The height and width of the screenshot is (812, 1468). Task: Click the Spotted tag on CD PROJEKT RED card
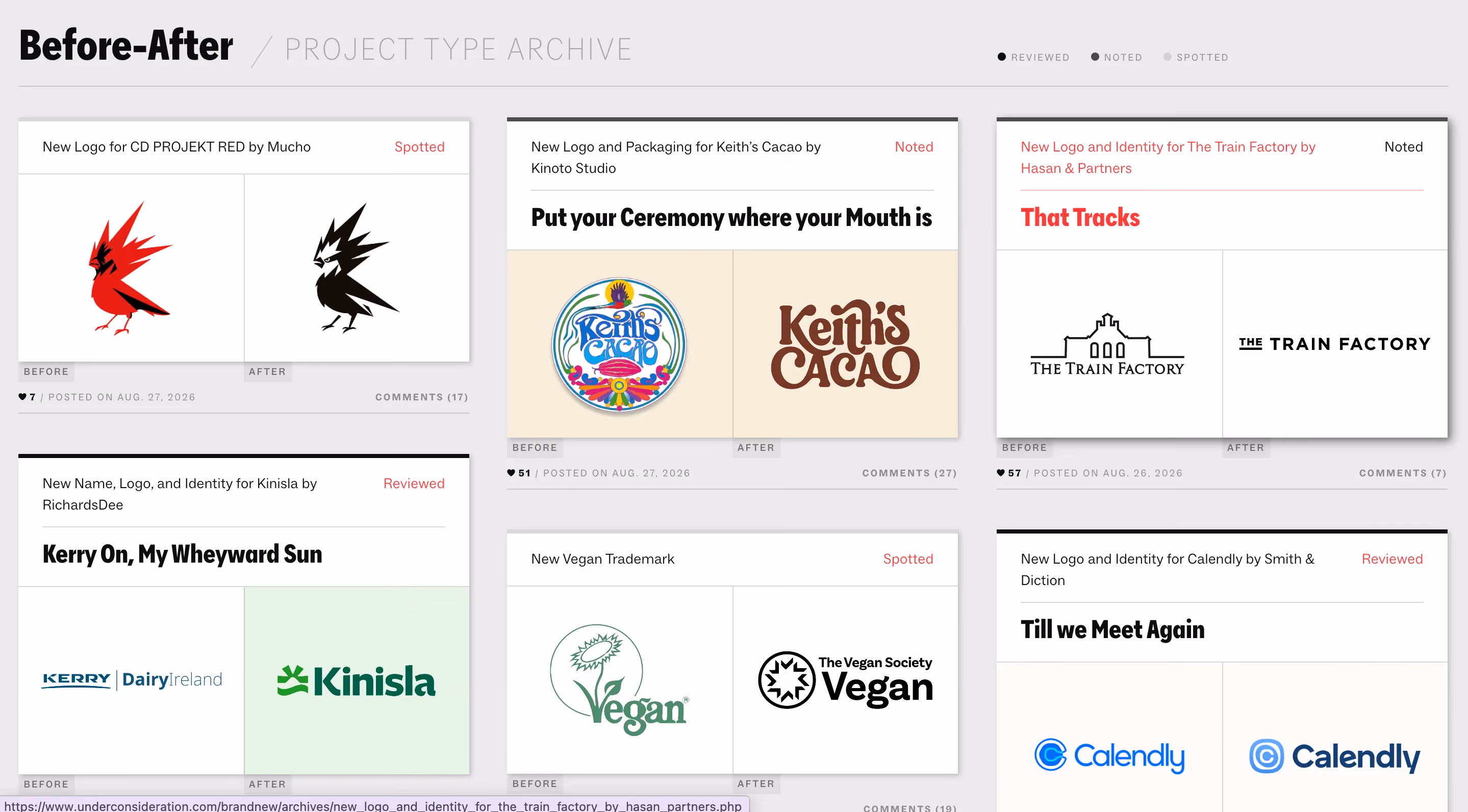(x=419, y=147)
